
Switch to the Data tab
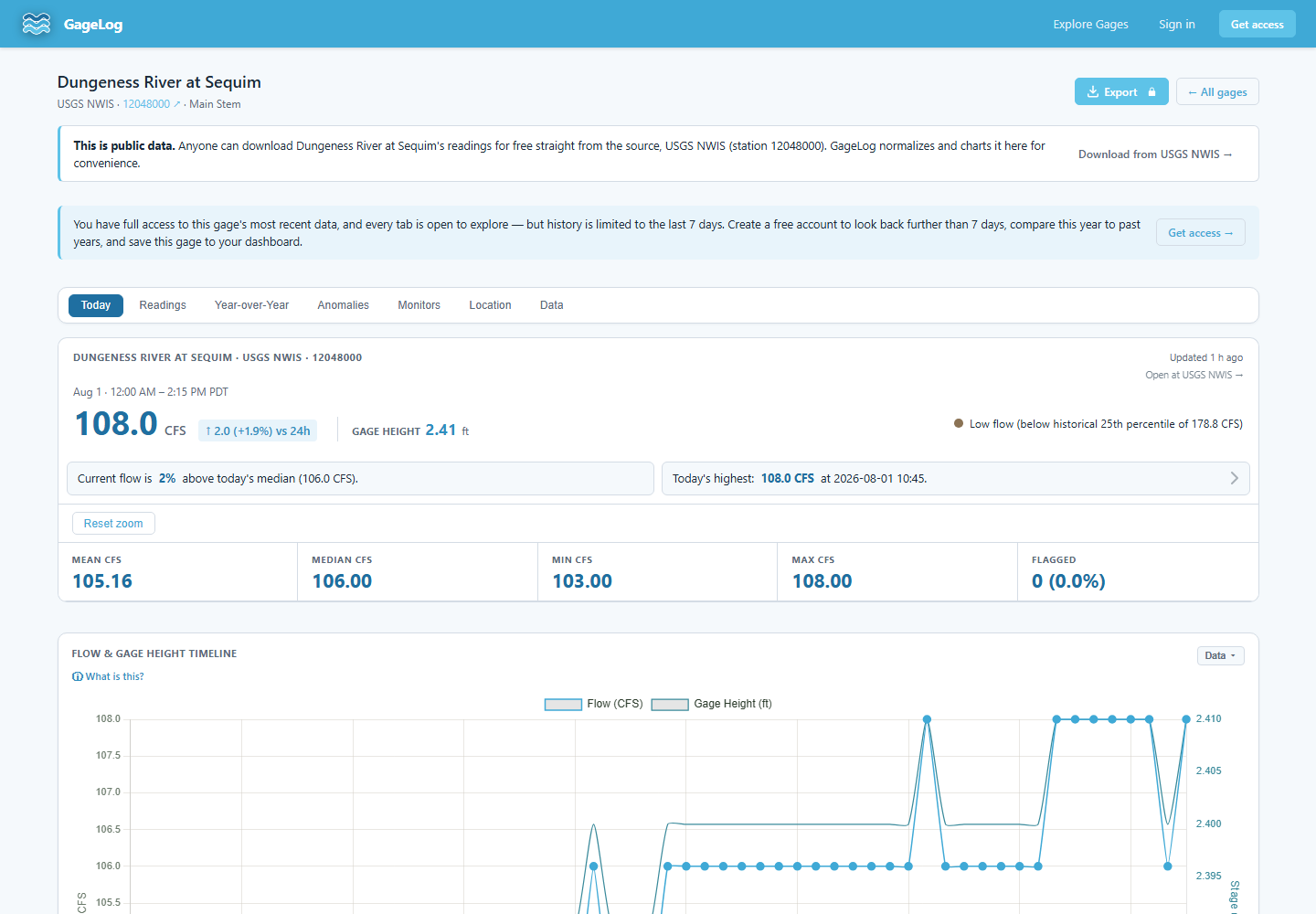click(x=551, y=305)
